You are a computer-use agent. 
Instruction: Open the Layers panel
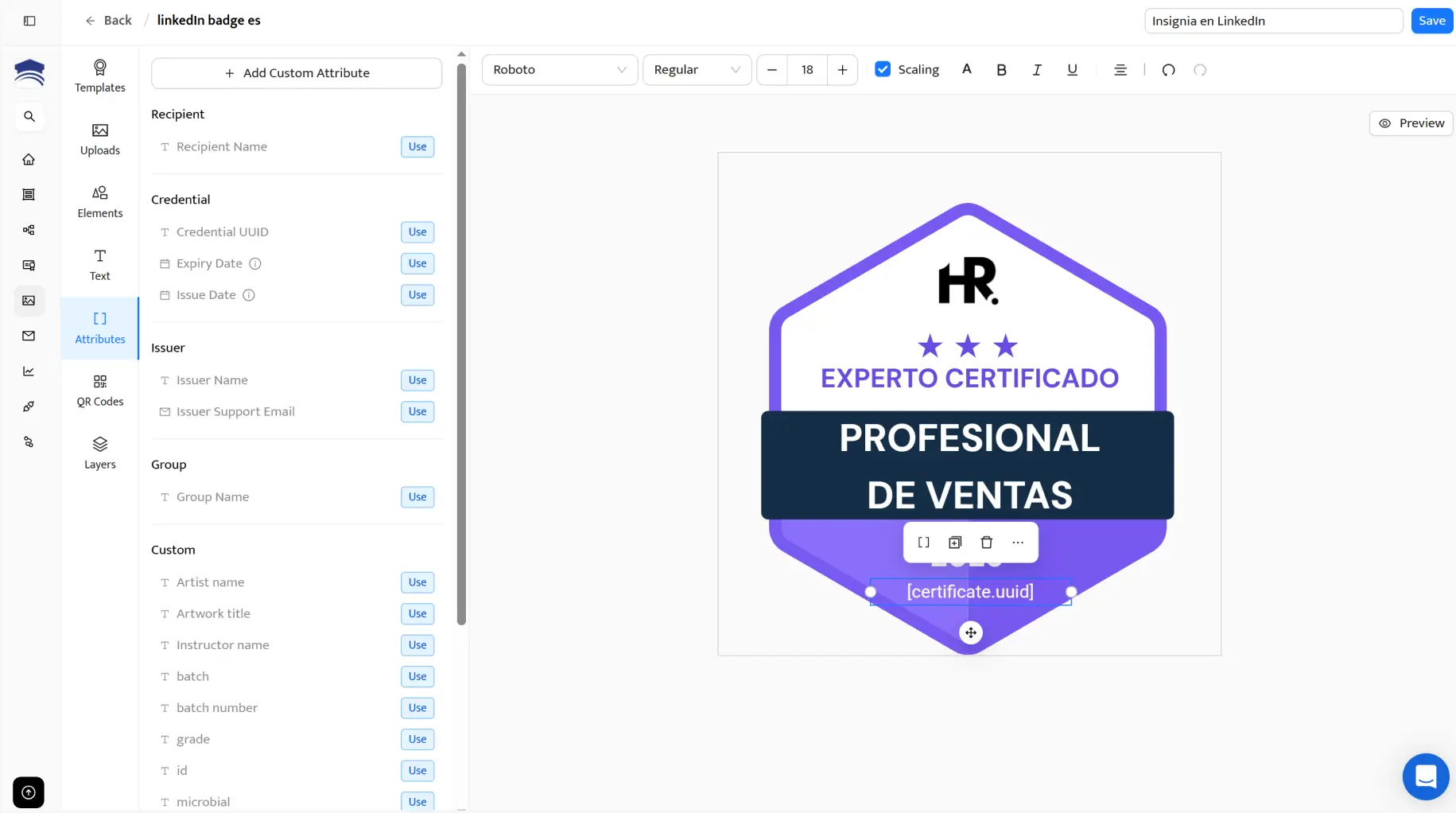point(99,453)
